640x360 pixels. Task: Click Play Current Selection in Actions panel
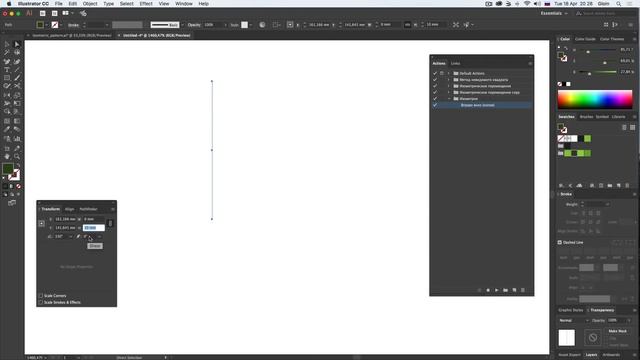[497, 290]
